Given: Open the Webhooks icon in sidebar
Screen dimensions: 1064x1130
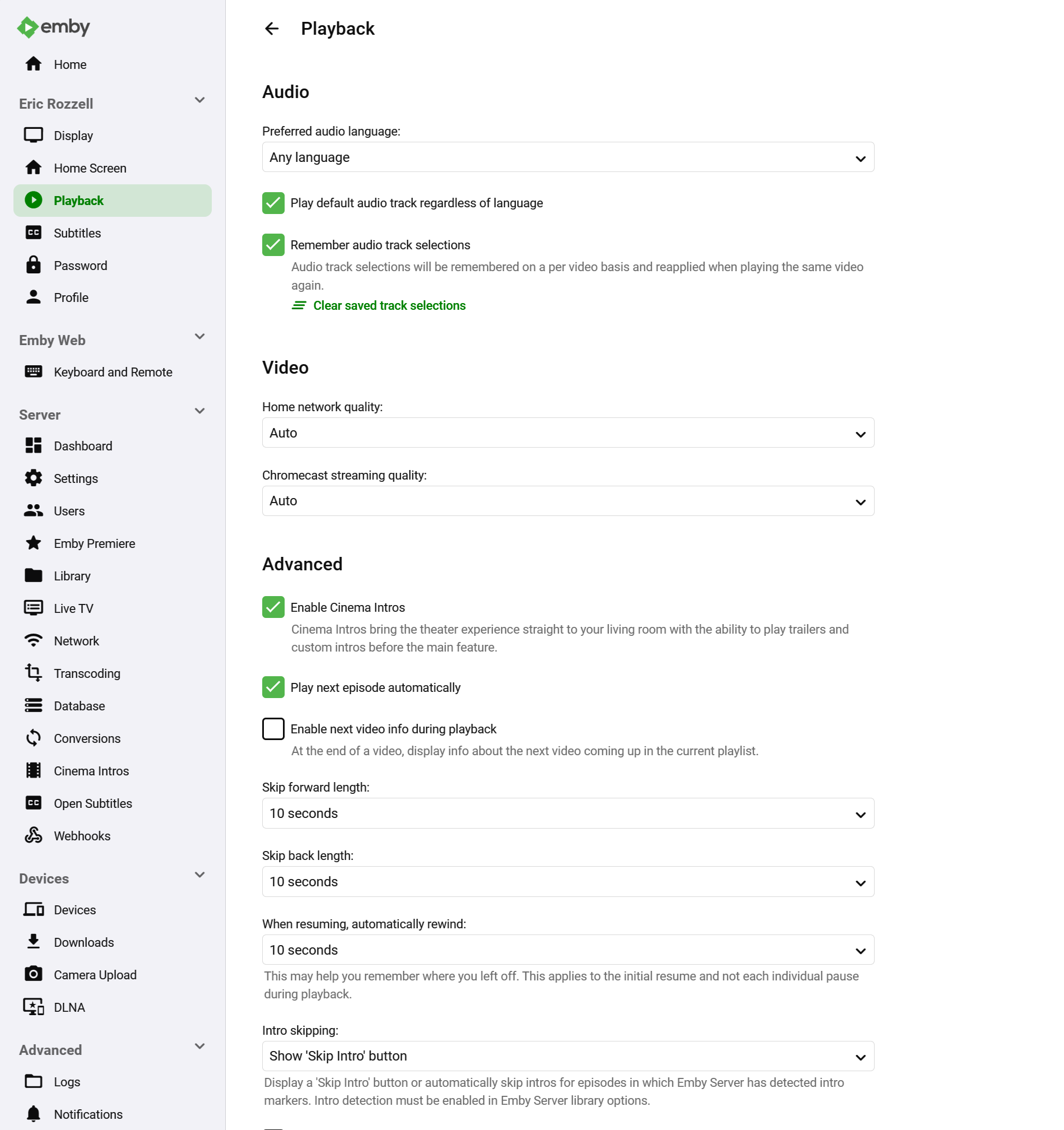Looking at the screenshot, I should point(34,835).
